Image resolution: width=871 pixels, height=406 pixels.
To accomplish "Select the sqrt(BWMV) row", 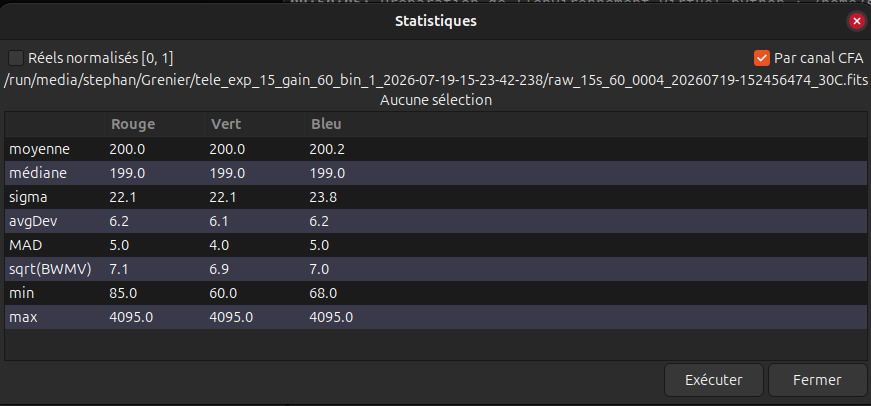I will 436,269.
